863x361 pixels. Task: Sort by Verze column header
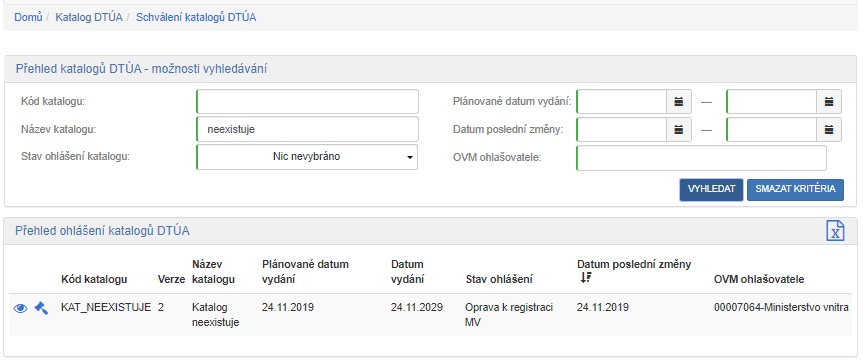tap(170, 280)
